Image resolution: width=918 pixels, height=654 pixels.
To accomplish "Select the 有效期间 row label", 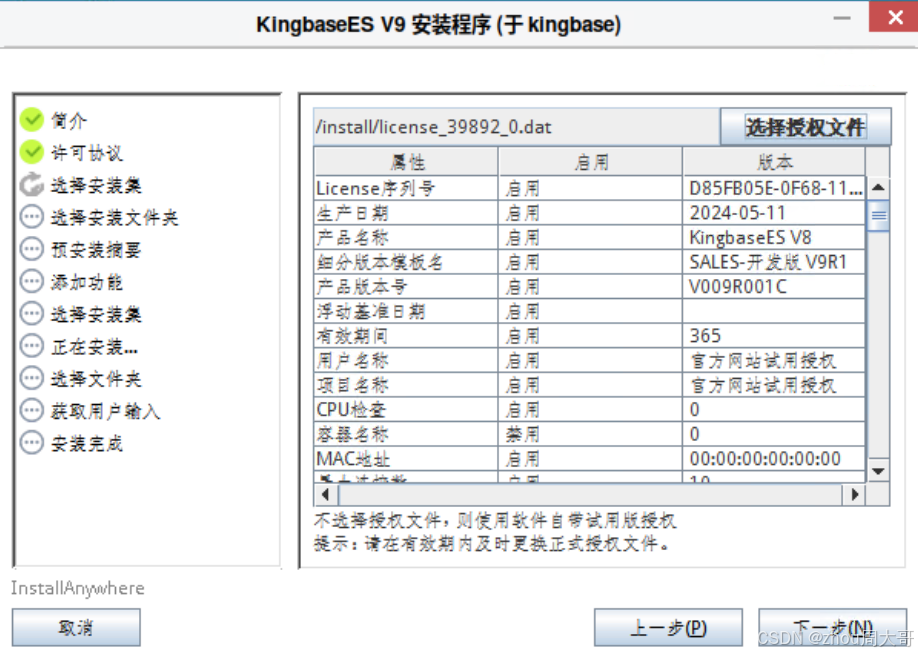I will click(352, 336).
